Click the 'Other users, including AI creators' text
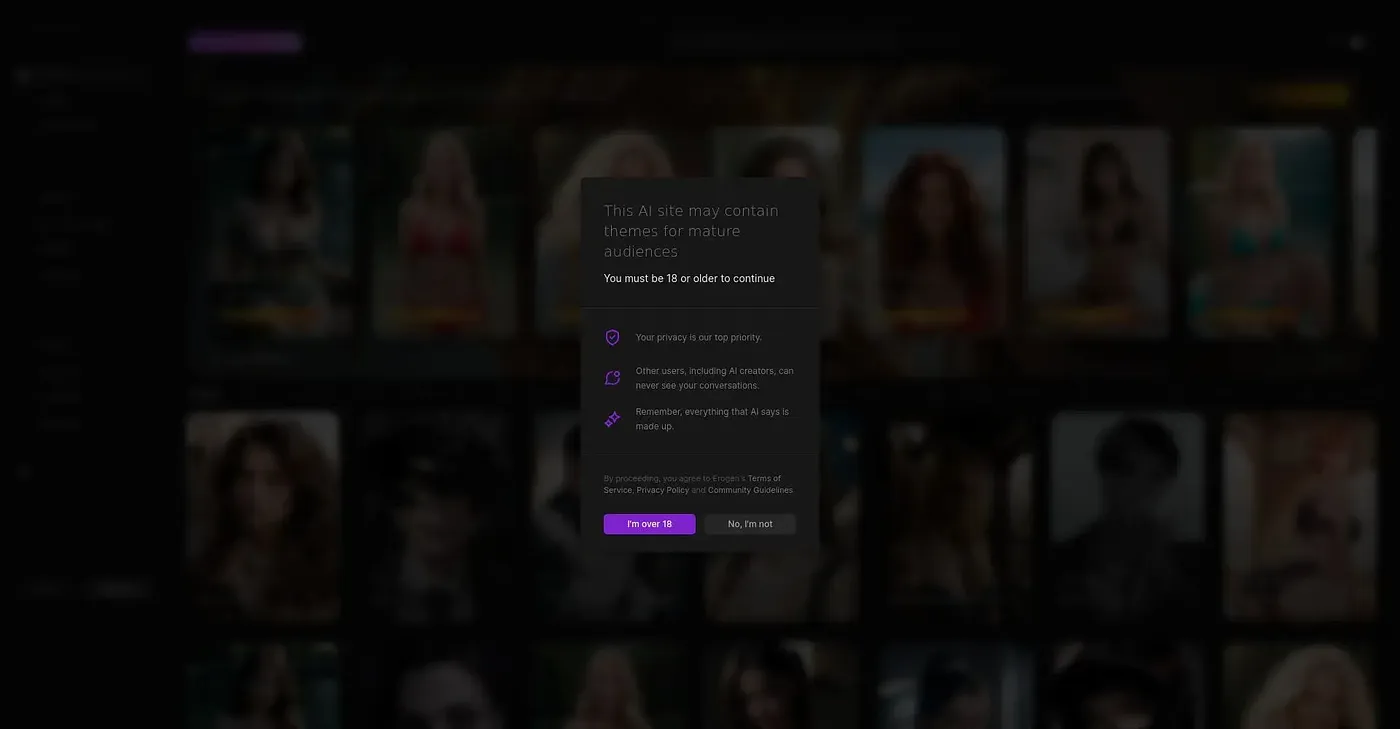 point(714,378)
